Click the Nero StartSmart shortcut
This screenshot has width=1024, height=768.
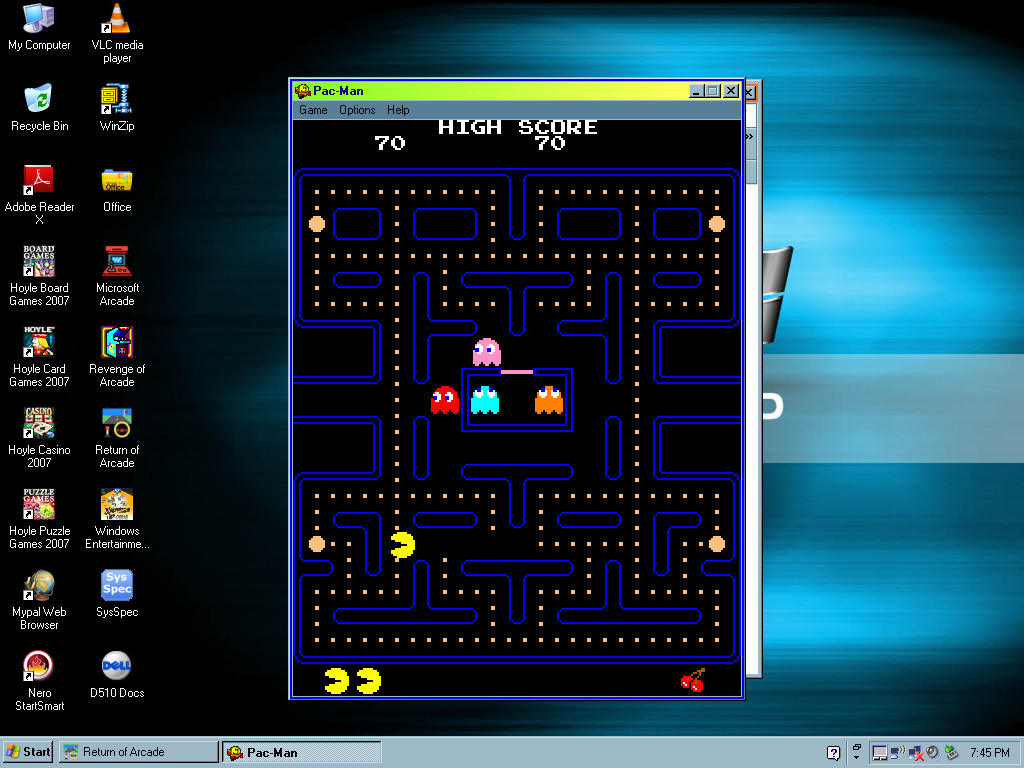point(39,680)
